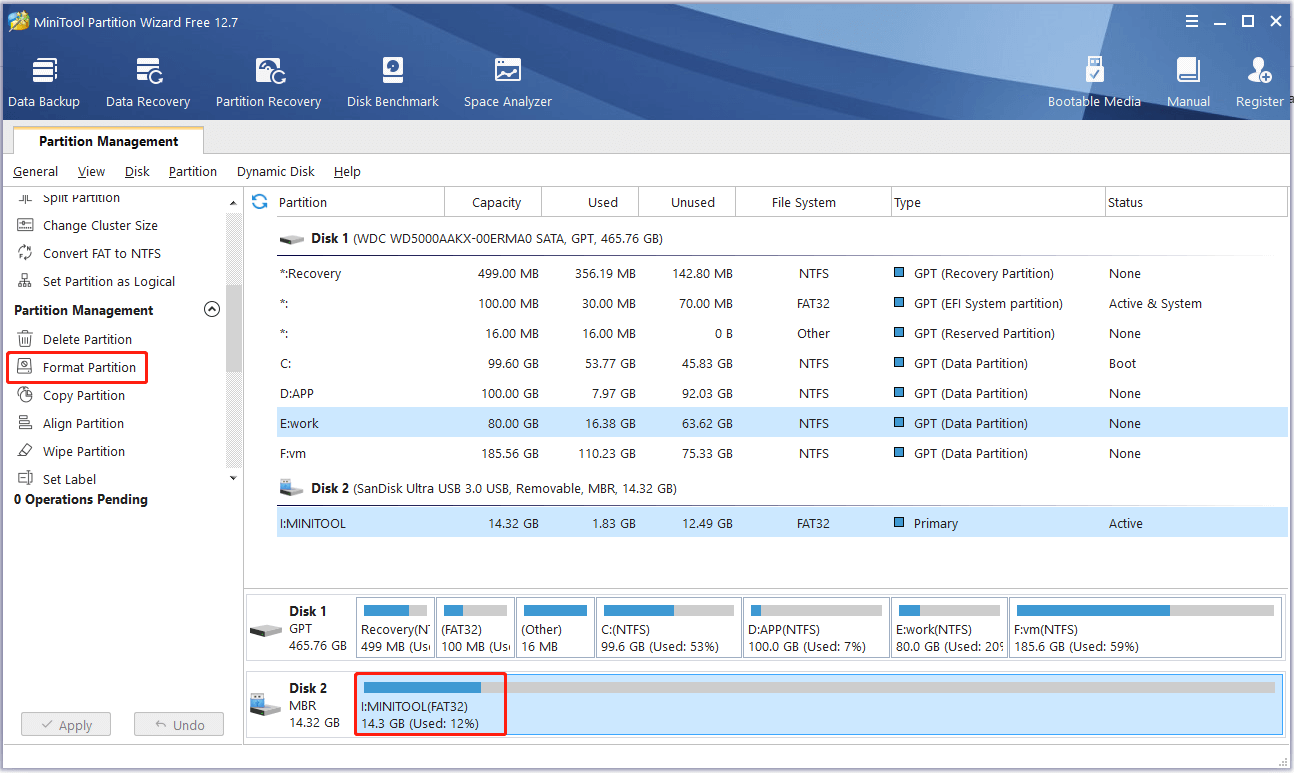Select the Recovery partition block in disk map
Viewport: 1294px width, 773px height.
pyautogui.click(x=395, y=627)
